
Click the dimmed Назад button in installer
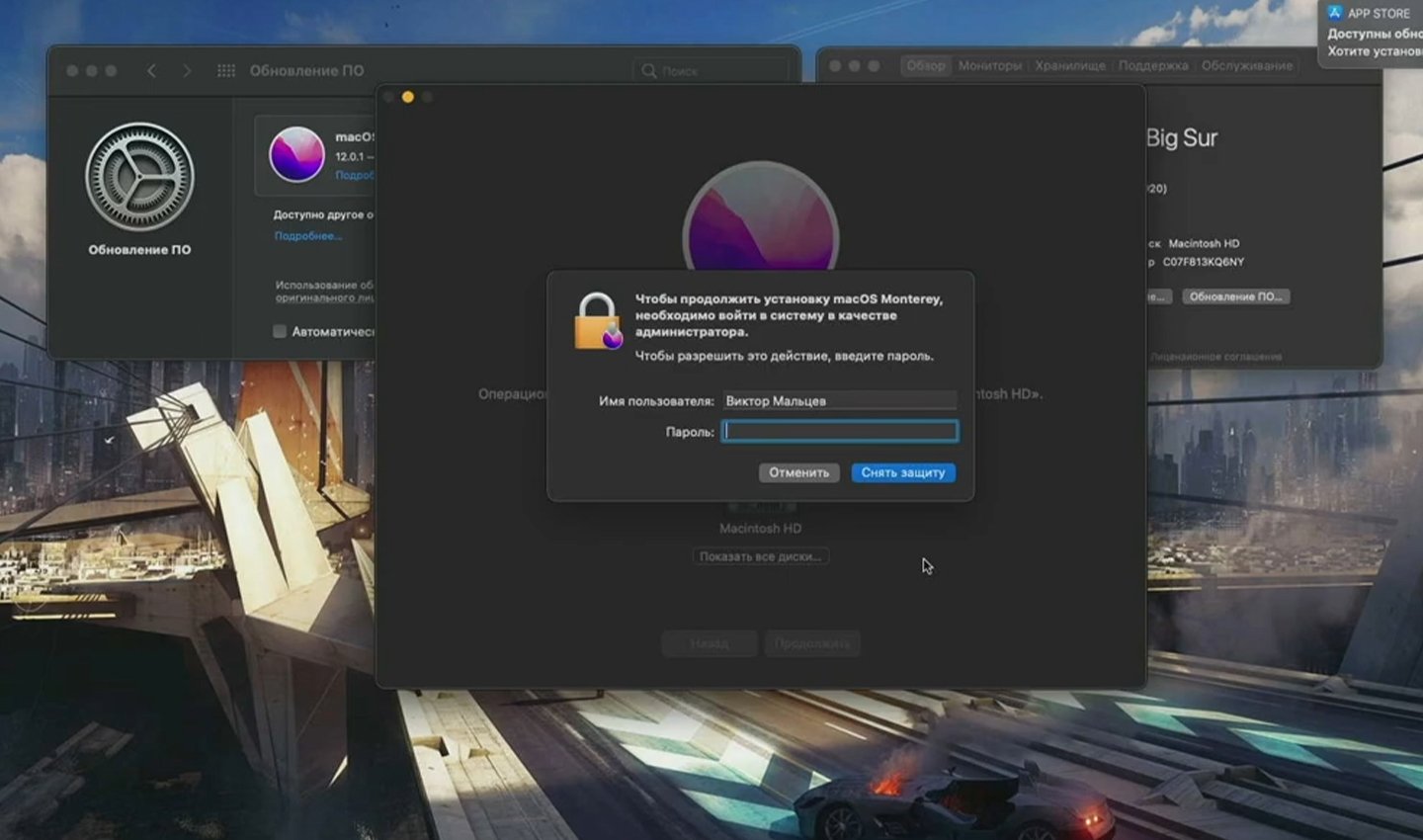(x=710, y=643)
